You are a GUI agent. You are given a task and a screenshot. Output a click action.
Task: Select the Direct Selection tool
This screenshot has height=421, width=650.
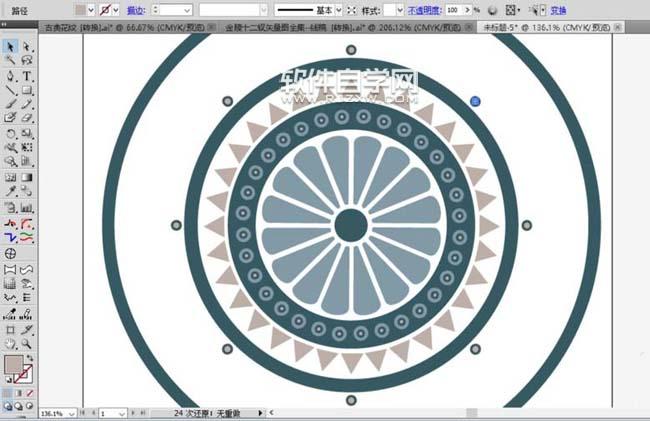click(x=27, y=46)
